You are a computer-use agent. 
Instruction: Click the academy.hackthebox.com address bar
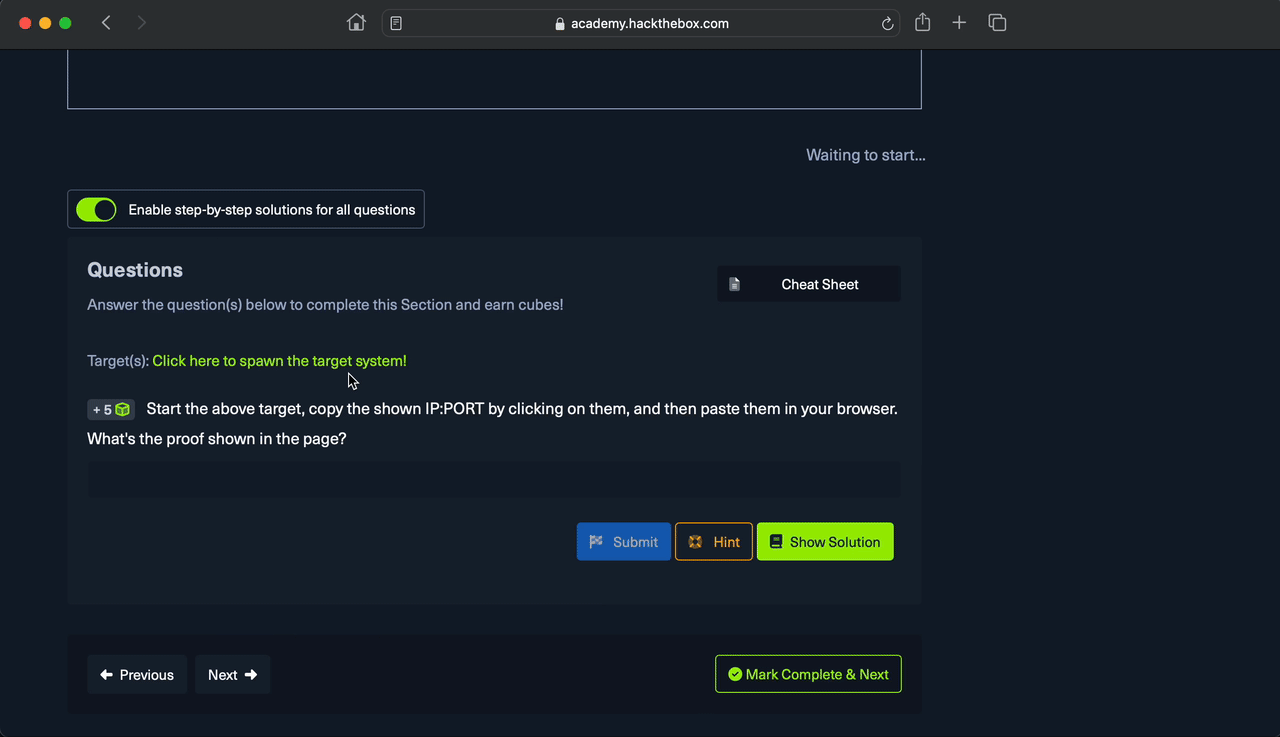(640, 23)
